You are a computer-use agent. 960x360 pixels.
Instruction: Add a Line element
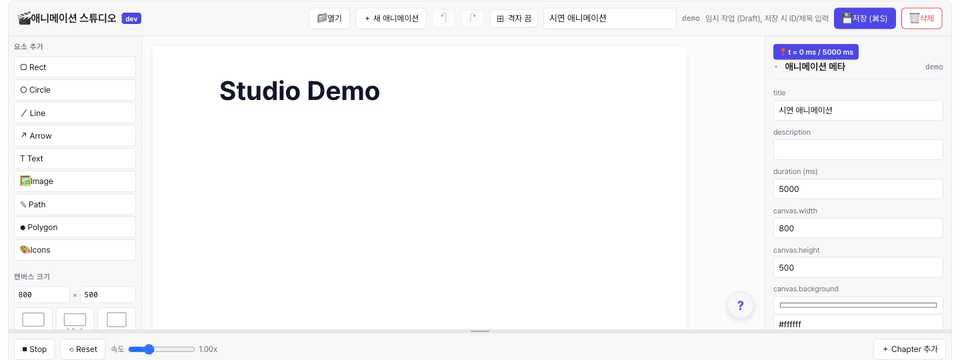[75, 113]
